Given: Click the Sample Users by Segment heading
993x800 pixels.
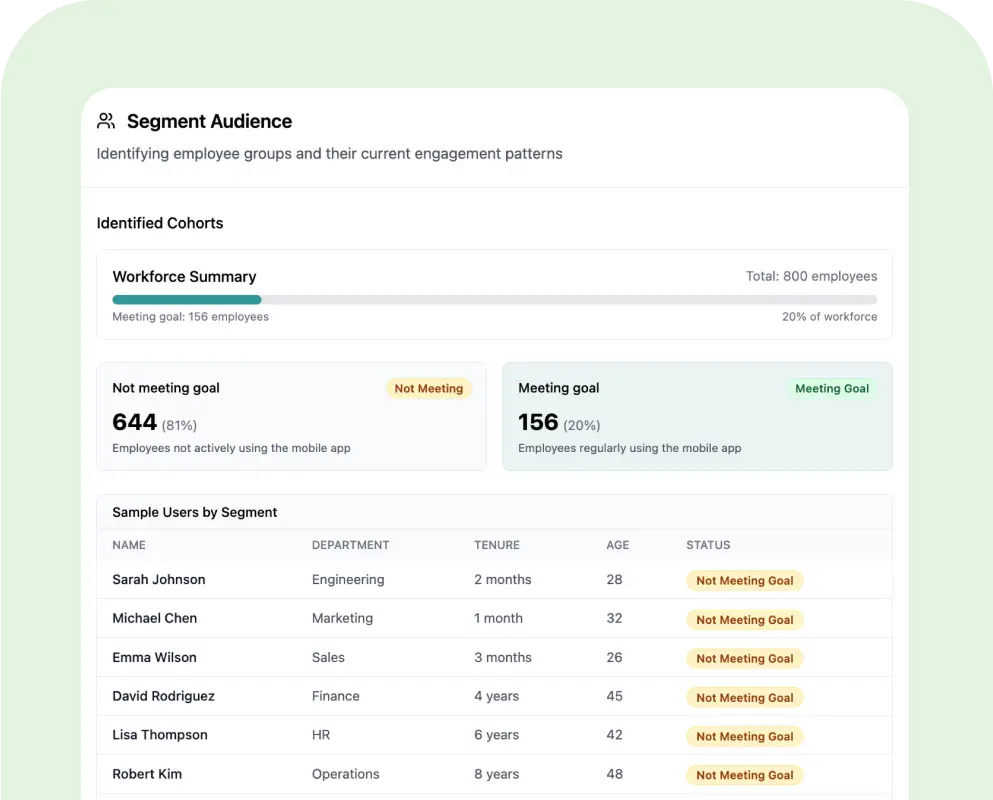Looking at the screenshot, I should (x=194, y=512).
